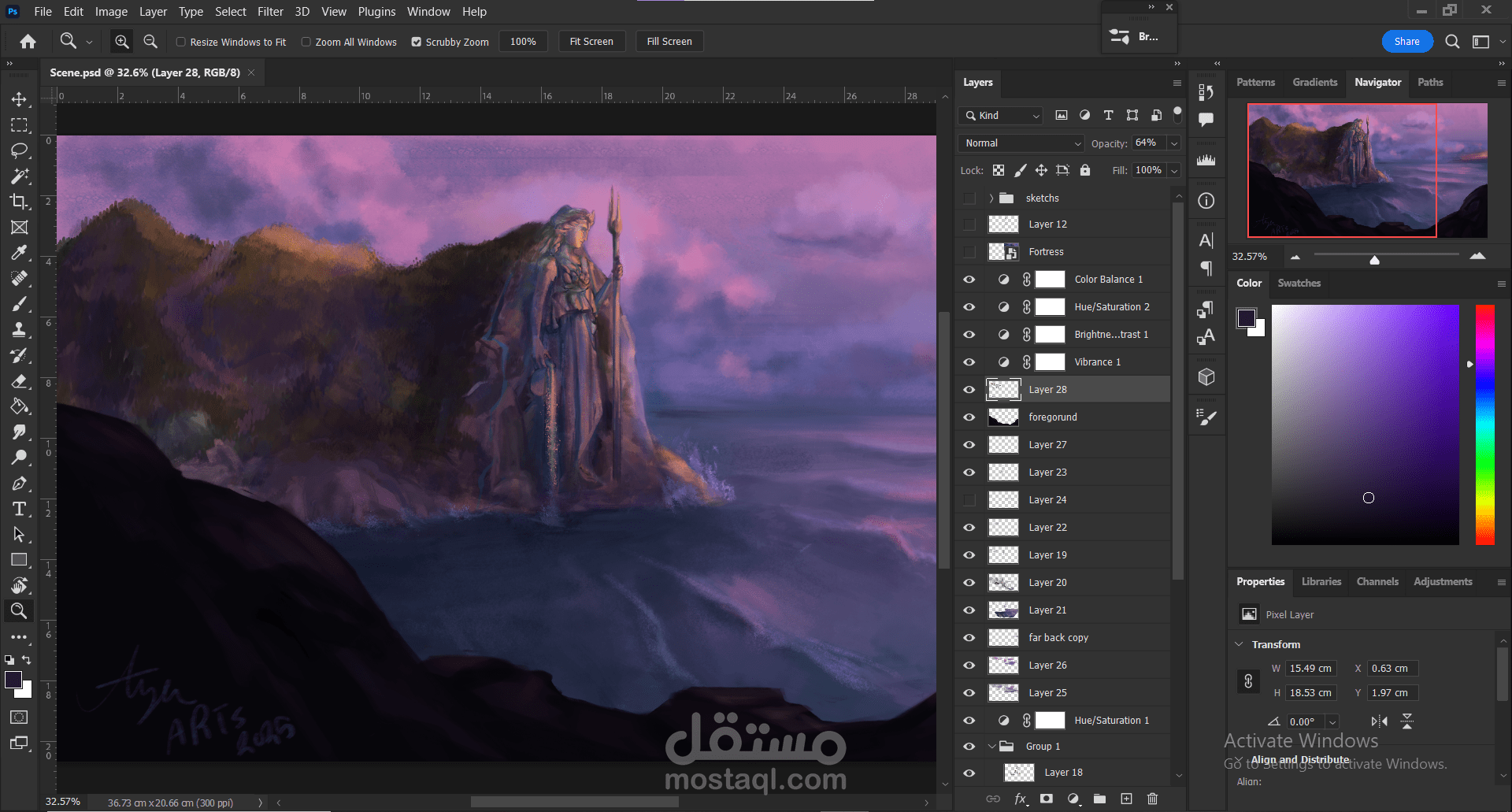Uncheck Scrubby Zoom

[417, 42]
